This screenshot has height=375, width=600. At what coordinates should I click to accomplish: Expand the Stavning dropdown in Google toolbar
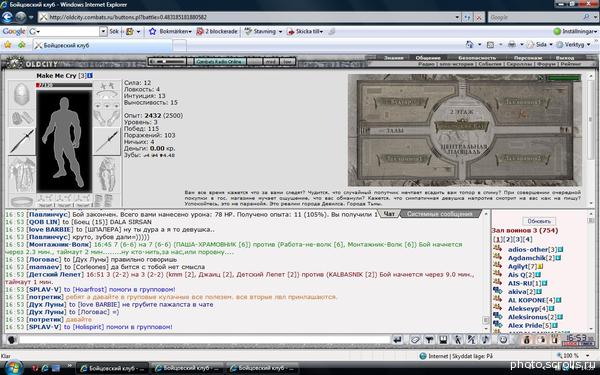[280, 31]
